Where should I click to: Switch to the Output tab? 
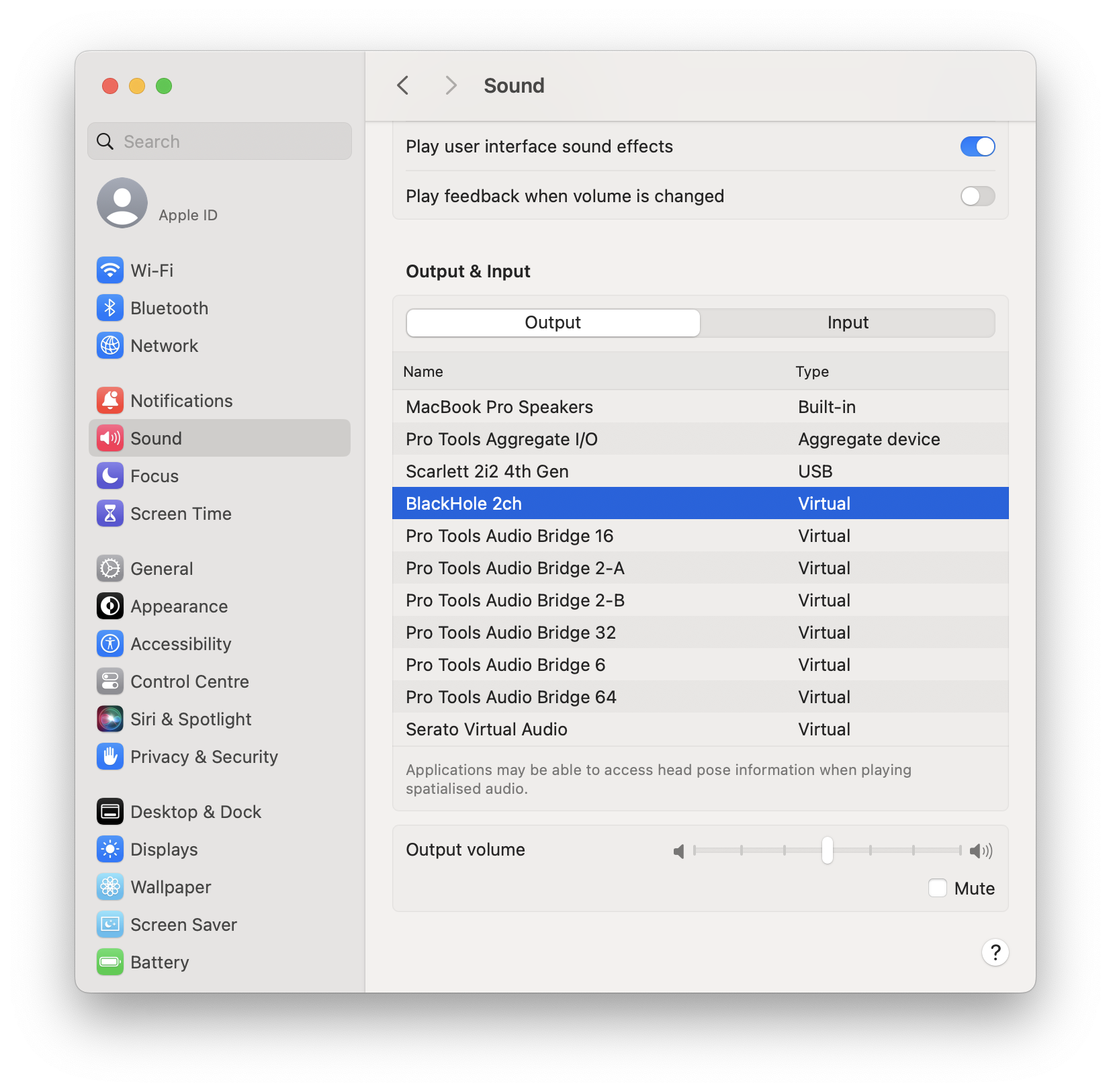click(553, 323)
